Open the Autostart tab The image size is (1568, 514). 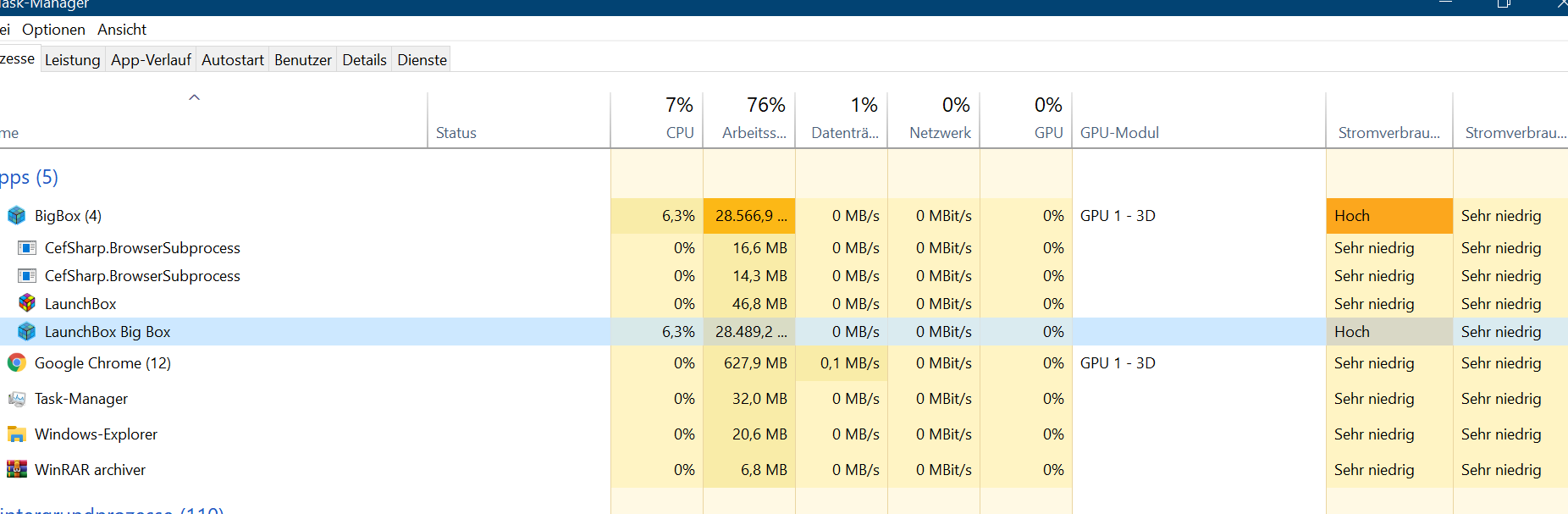click(233, 60)
